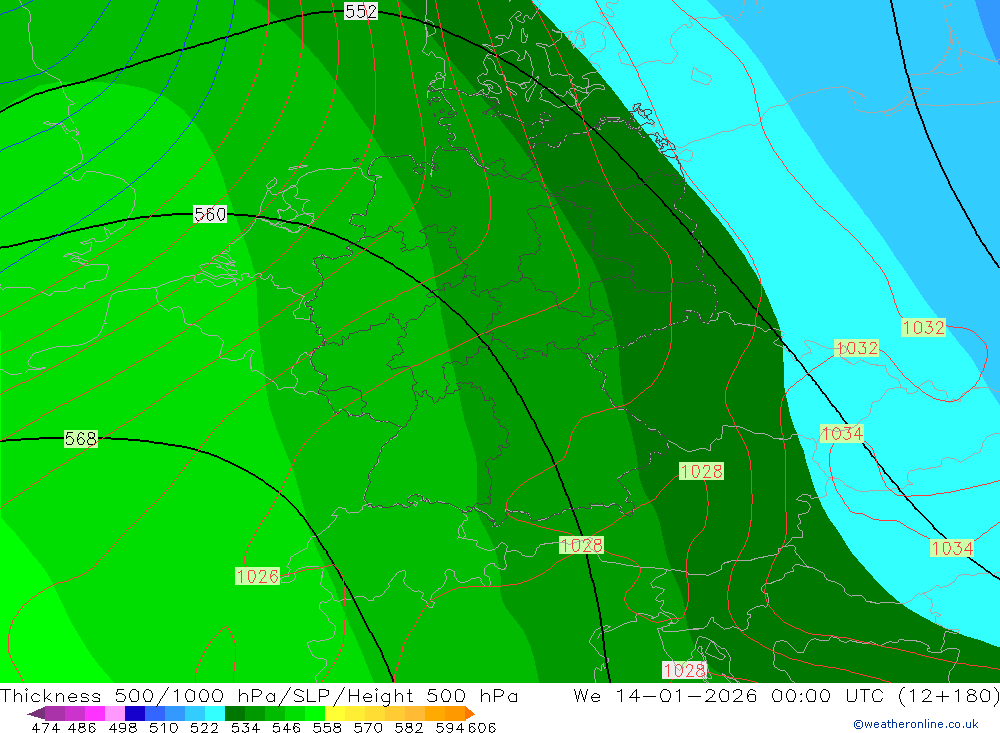This screenshot has height=733, width=1000.
Task: Click the 606 legend value
Action: (482, 727)
